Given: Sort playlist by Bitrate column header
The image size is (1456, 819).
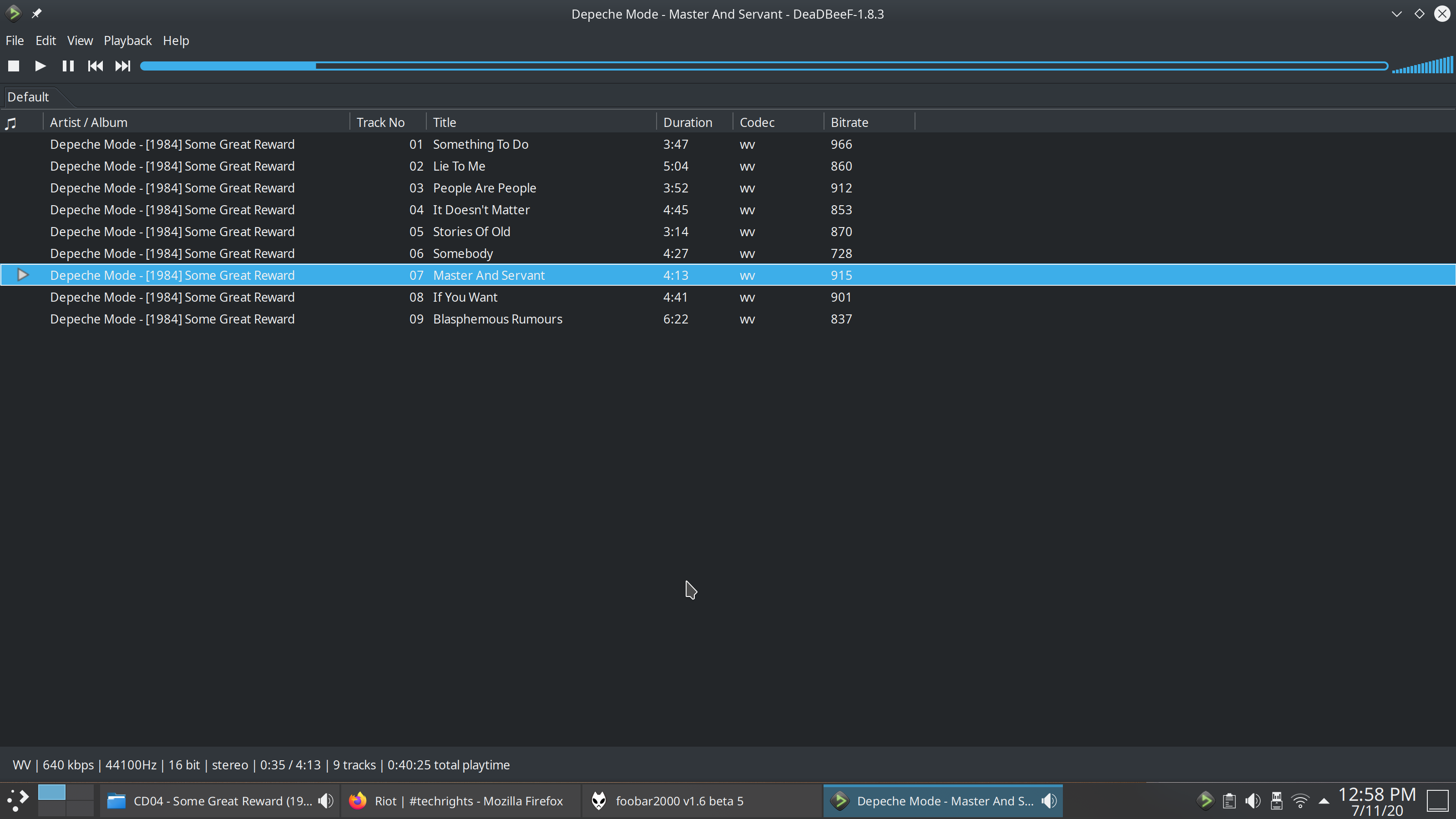Looking at the screenshot, I should coord(849,123).
